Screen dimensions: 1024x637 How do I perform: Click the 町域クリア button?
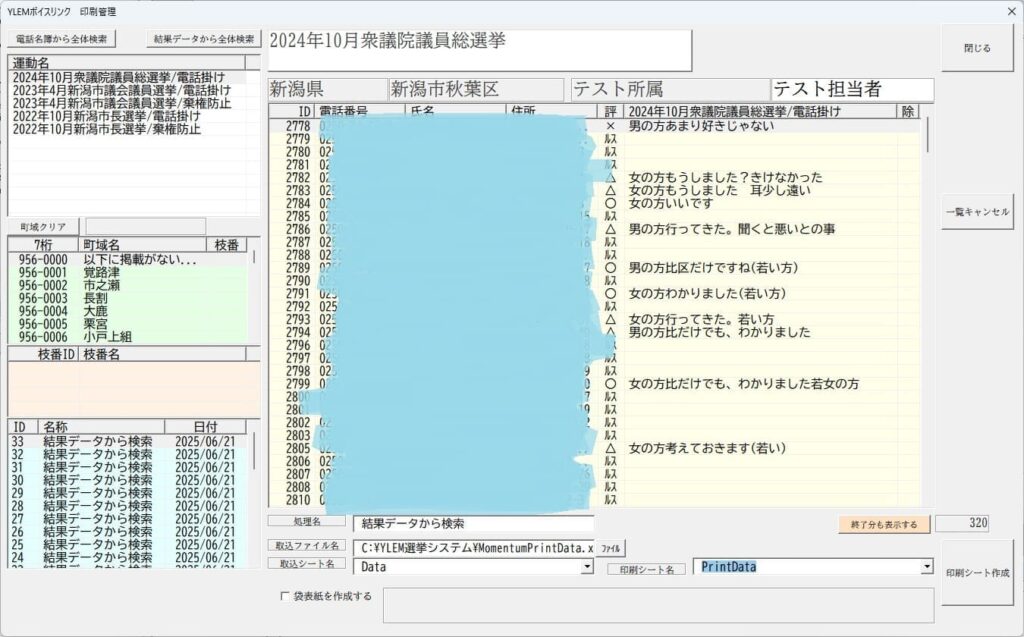(x=43, y=227)
